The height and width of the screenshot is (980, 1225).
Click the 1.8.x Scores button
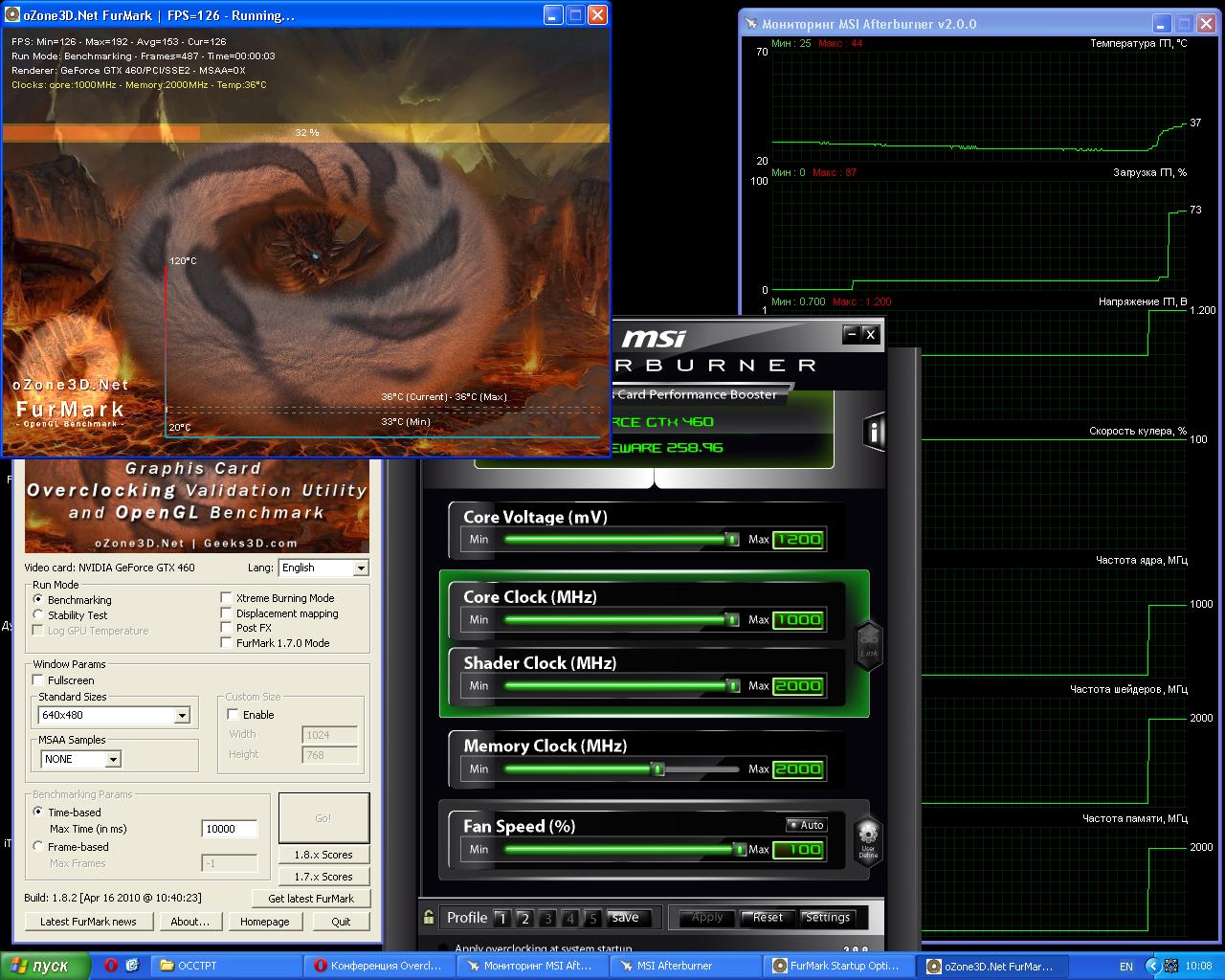[323, 855]
